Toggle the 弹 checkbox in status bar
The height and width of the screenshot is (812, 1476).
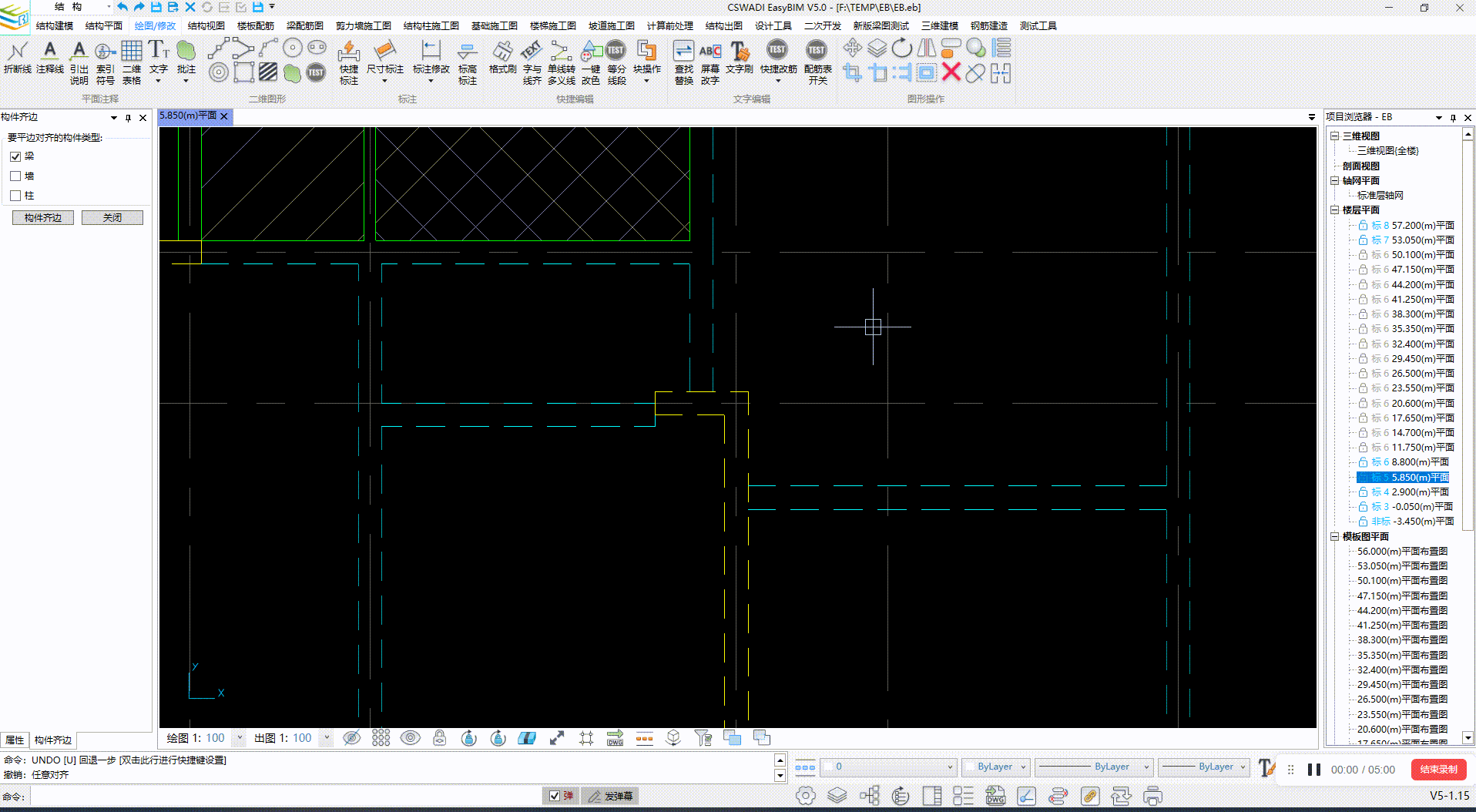(x=555, y=796)
